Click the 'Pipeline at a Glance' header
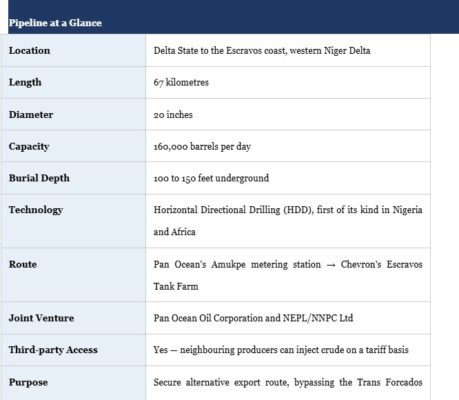Screen dimensions: 459x400 coord(55,23)
